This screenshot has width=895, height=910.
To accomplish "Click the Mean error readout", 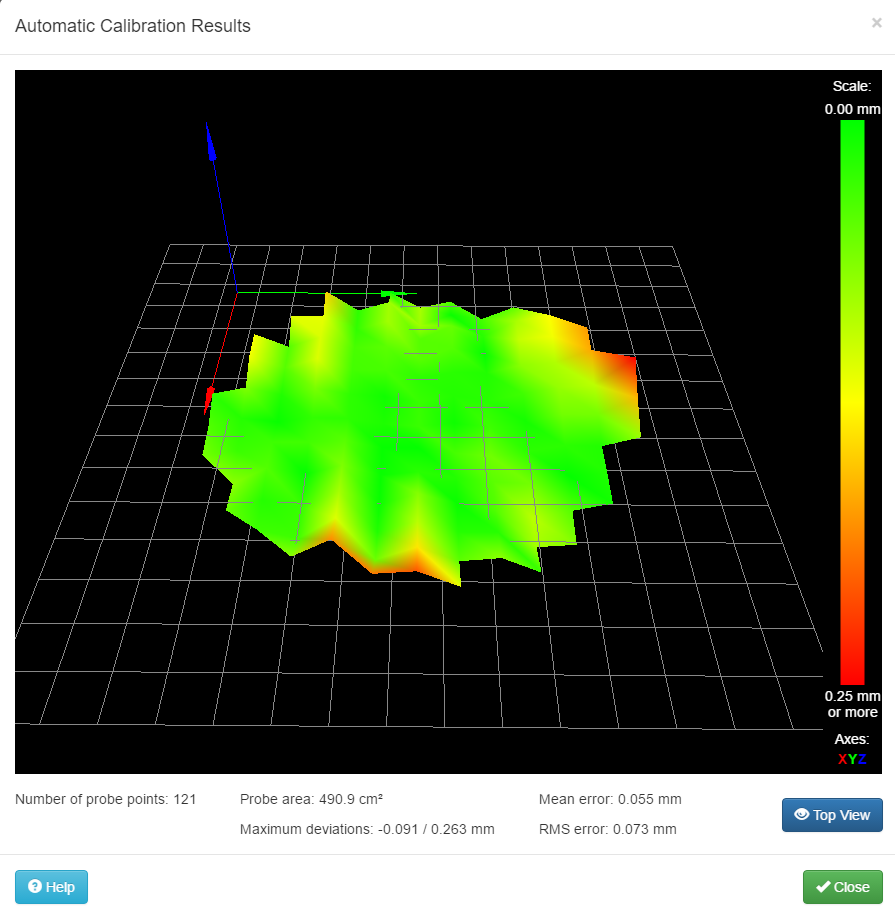I will 610,799.
